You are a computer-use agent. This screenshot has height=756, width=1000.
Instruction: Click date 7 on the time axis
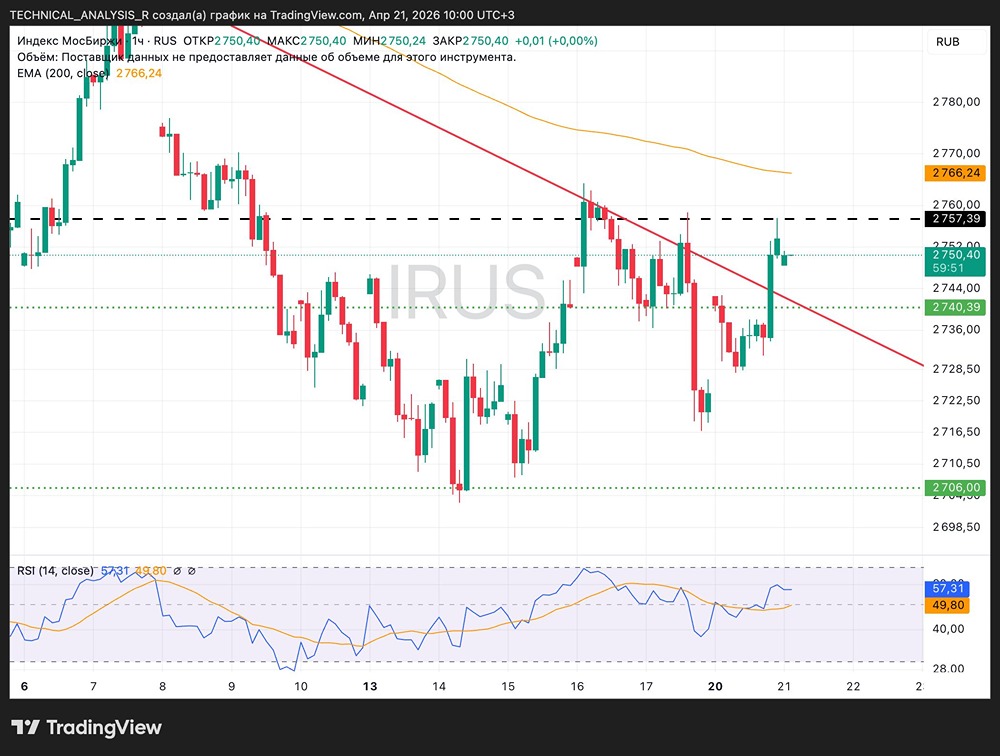point(93,686)
